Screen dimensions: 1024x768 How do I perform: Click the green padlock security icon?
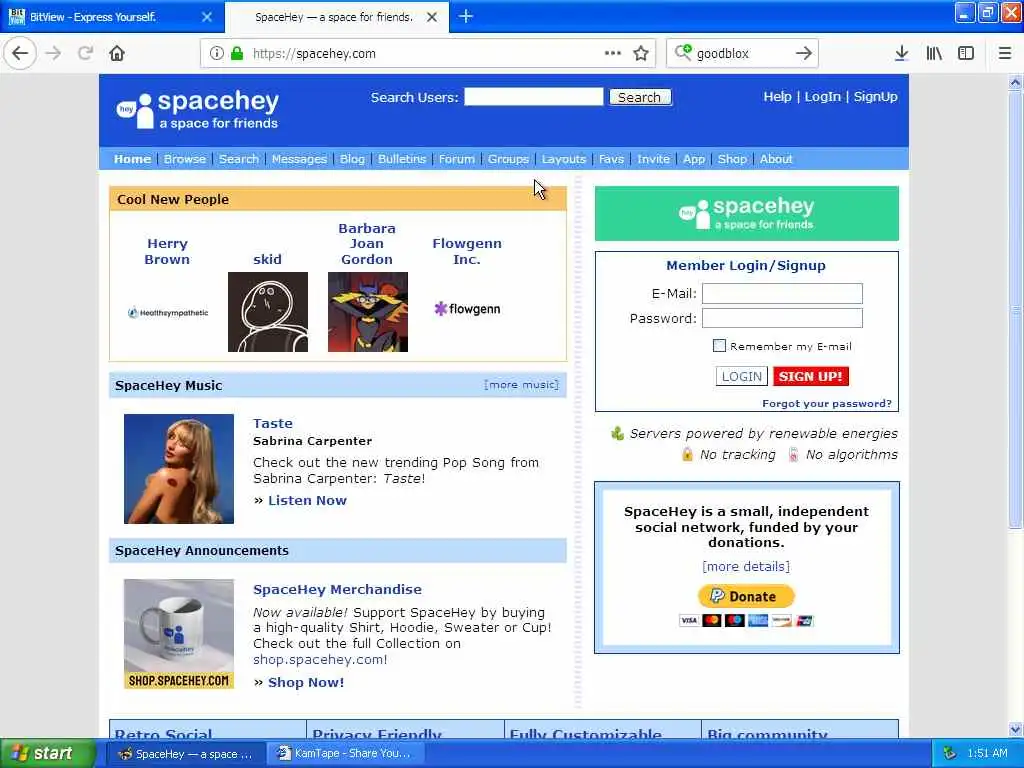237,53
